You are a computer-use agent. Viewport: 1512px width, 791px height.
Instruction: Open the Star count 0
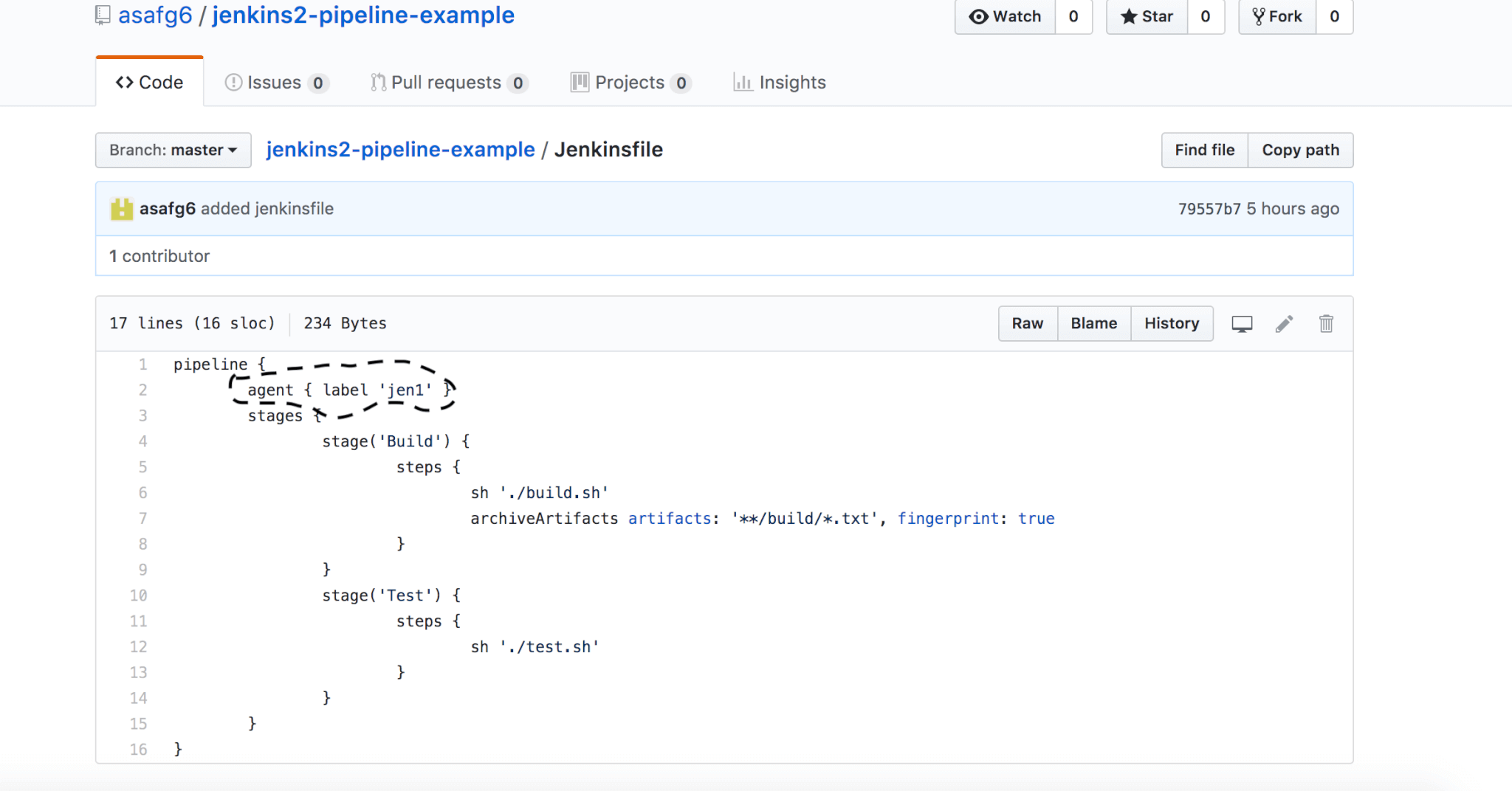click(x=1206, y=16)
